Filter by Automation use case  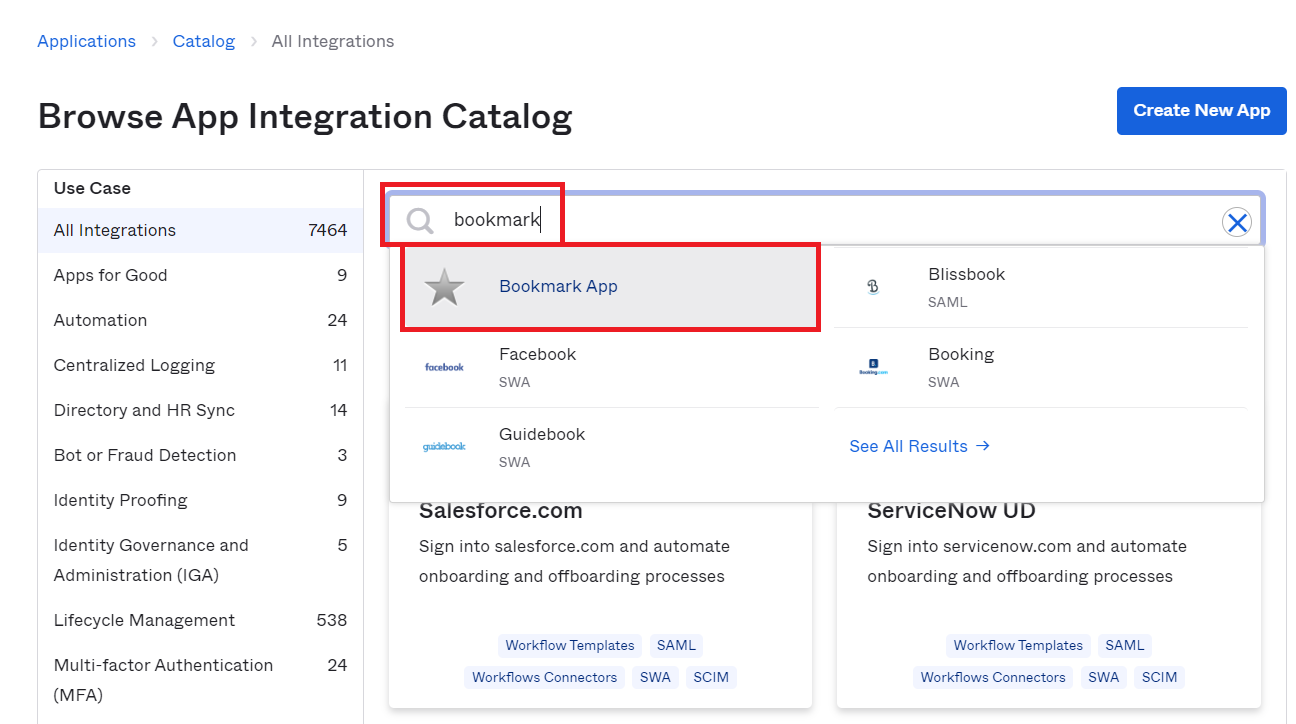pyautogui.click(x=200, y=320)
